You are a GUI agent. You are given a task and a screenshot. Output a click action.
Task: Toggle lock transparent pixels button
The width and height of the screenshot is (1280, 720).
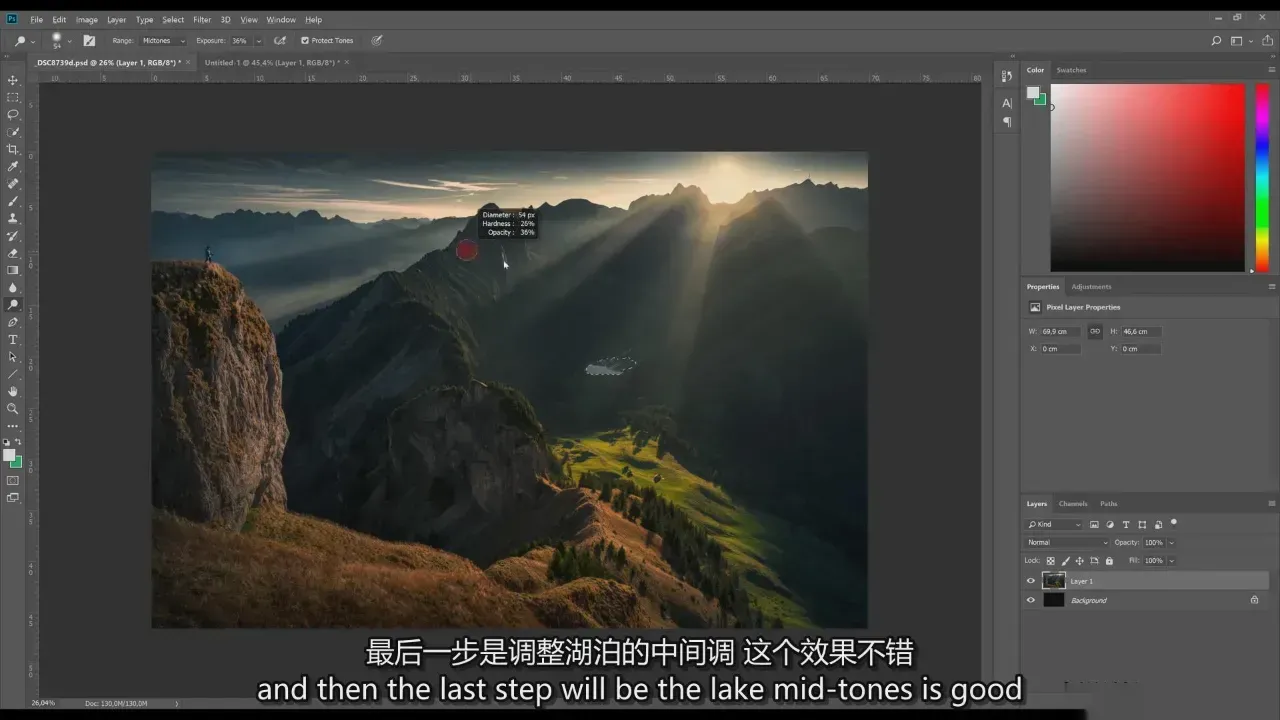pos(1051,561)
